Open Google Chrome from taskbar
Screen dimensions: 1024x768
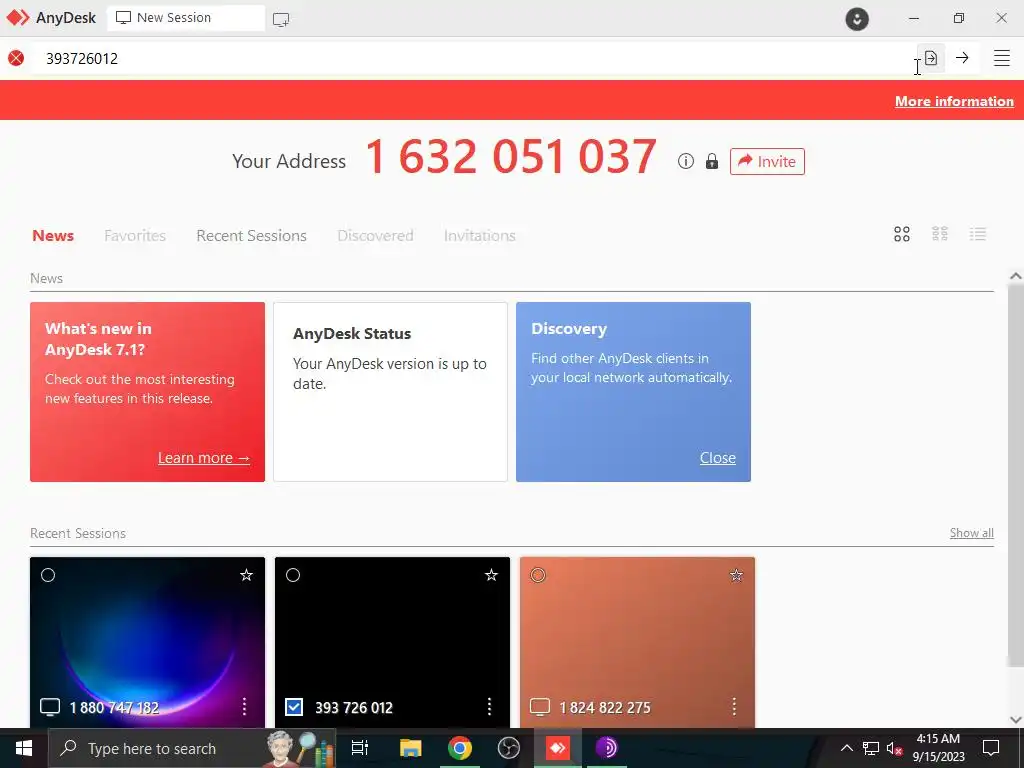[460, 748]
